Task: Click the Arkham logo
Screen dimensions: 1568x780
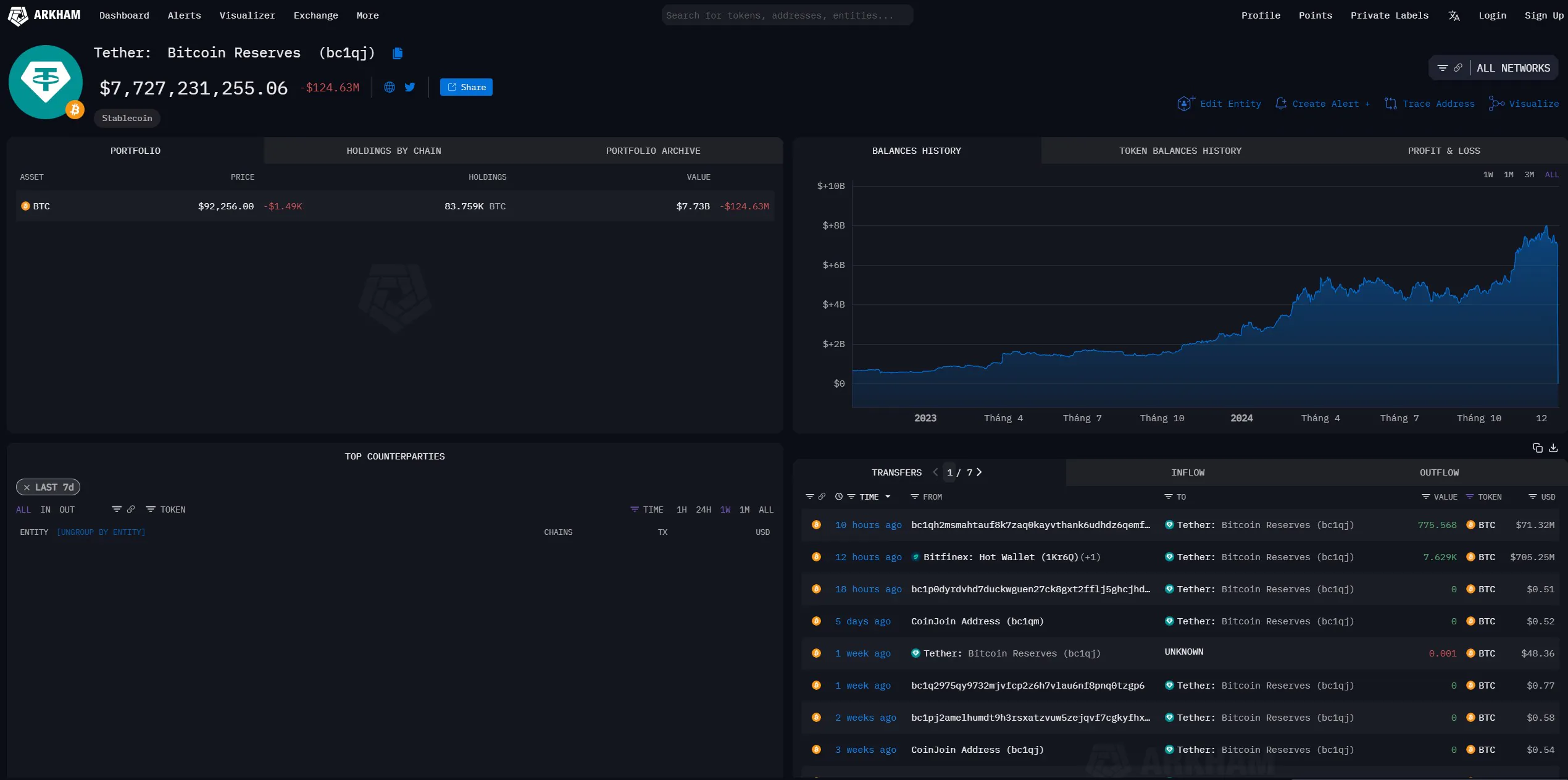Action: [x=44, y=15]
